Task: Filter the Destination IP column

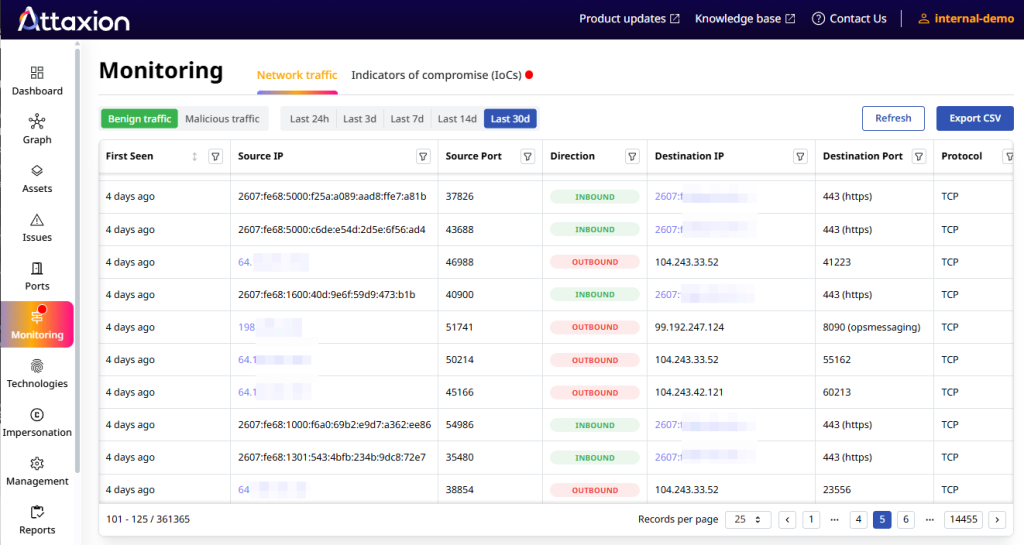Action: tap(800, 157)
